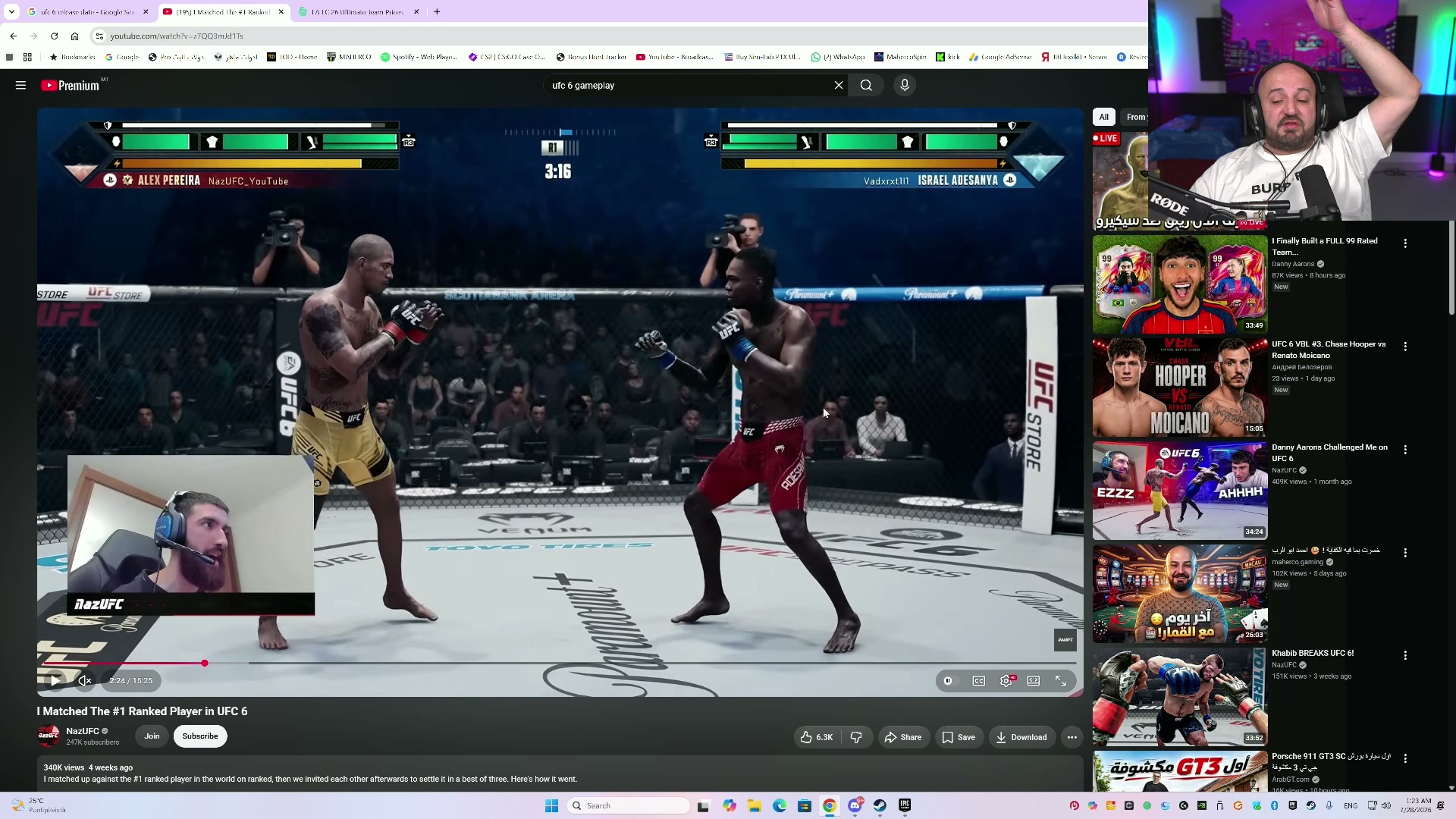Viewport: 1456px width, 819px height.
Task: Turn on closed captions (CC)
Action: click(979, 681)
